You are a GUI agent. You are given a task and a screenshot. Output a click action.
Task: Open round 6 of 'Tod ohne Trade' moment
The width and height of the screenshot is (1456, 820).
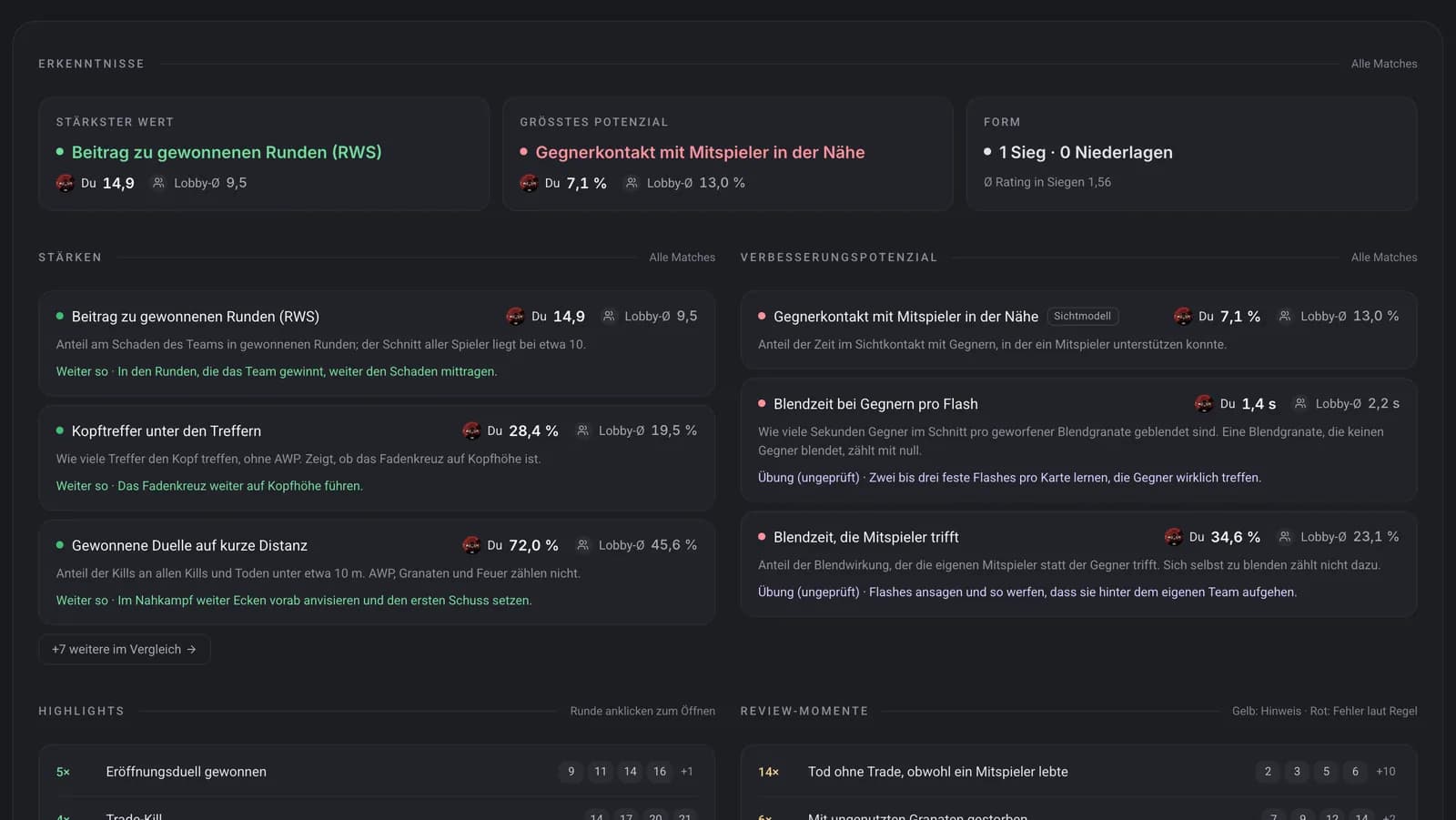click(x=1355, y=771)
